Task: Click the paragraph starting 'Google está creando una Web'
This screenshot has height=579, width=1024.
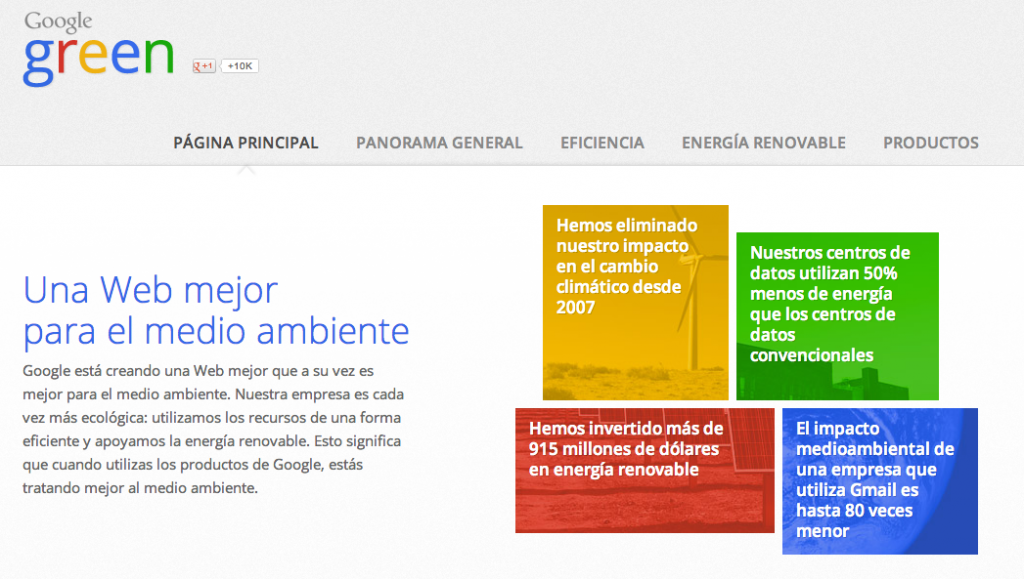Action: (x=214, y=429)
